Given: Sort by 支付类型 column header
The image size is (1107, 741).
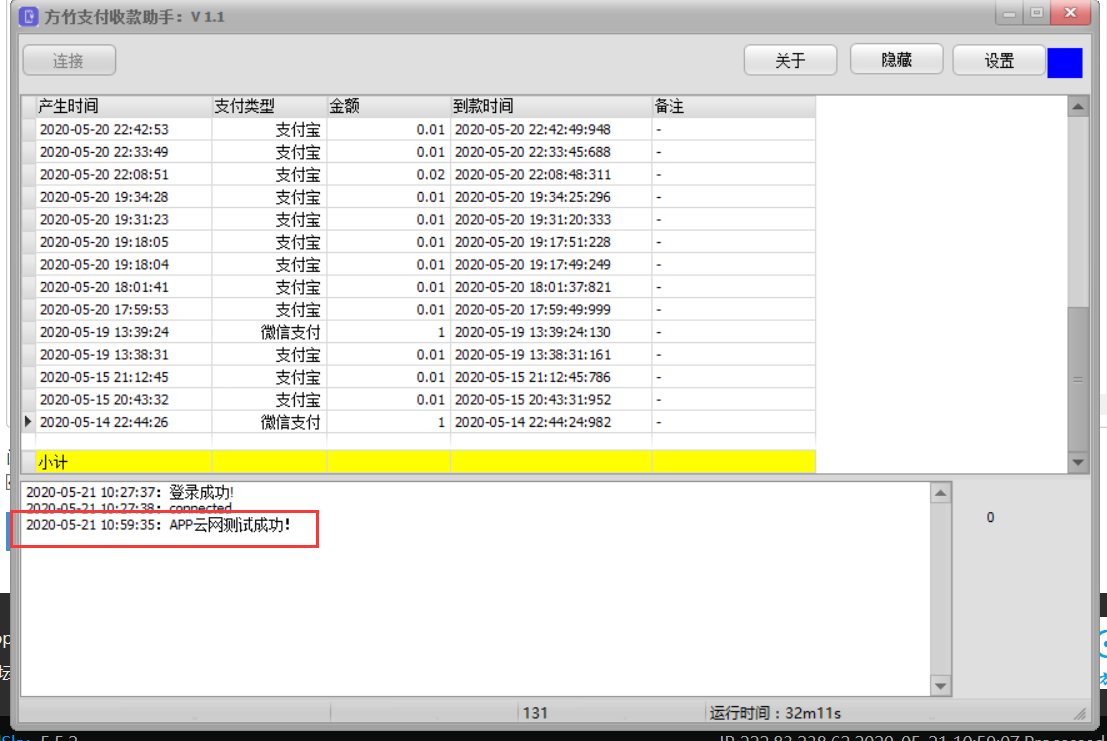Looking at the screenshot, I should coord(269,106).
